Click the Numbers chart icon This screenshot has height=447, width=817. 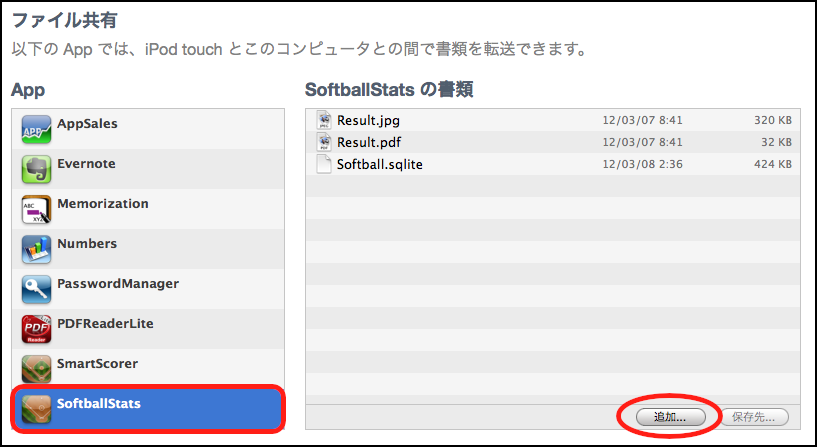[36, 249]
